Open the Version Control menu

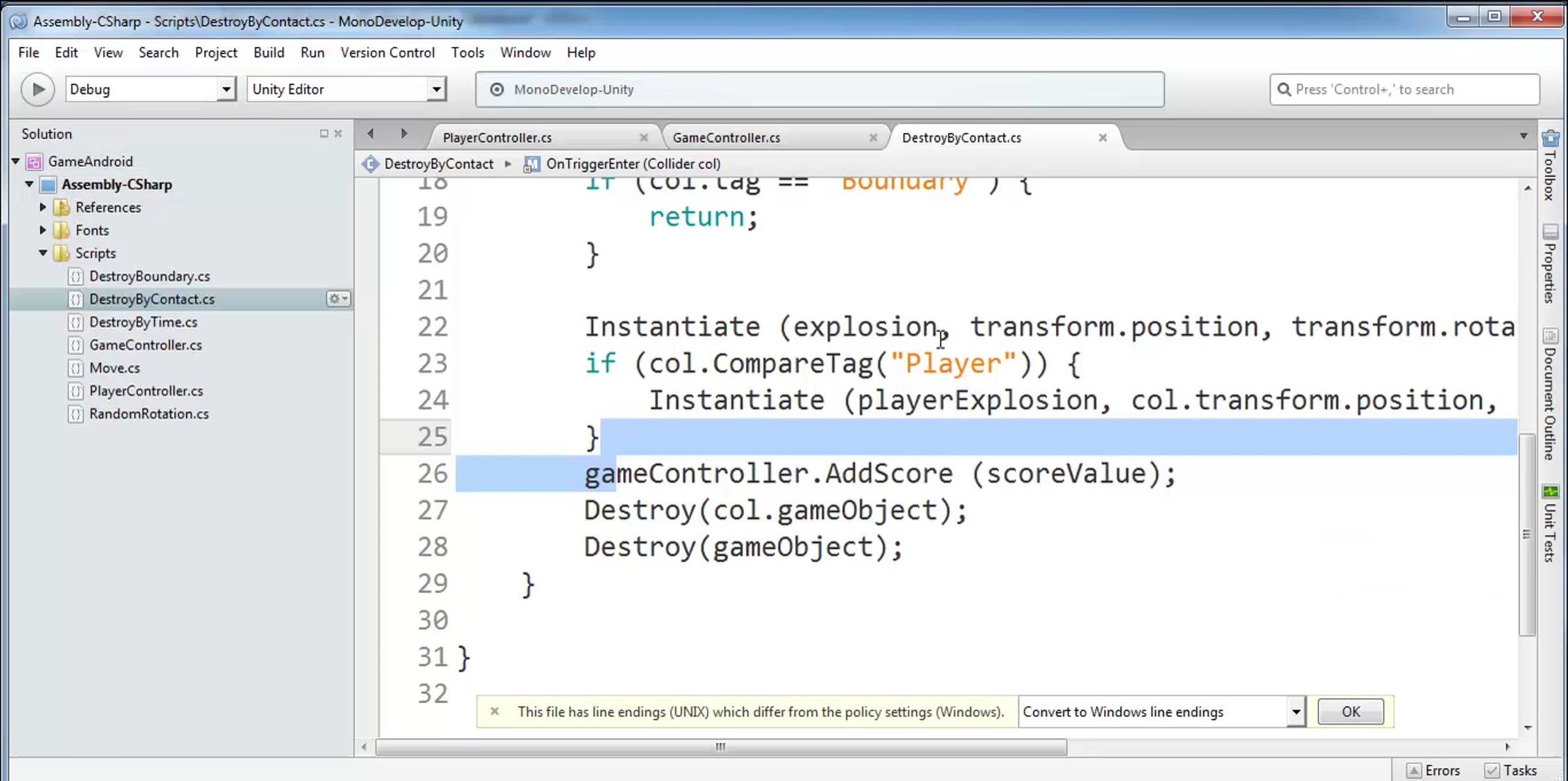[387, 52]
